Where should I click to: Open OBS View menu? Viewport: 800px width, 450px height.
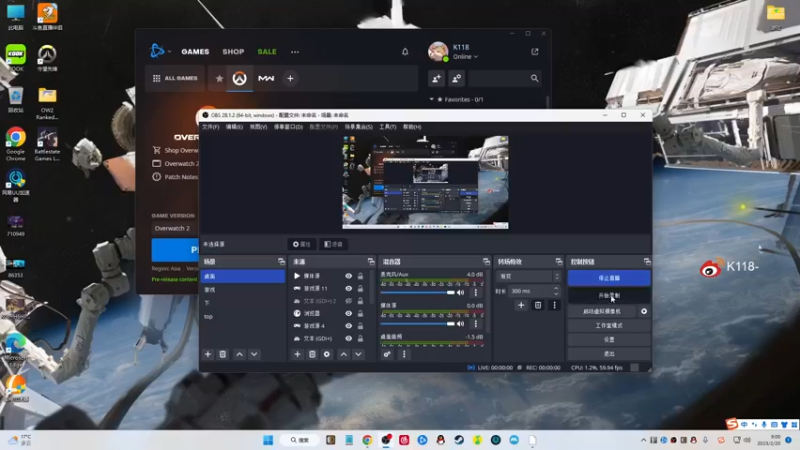(258, 127)
